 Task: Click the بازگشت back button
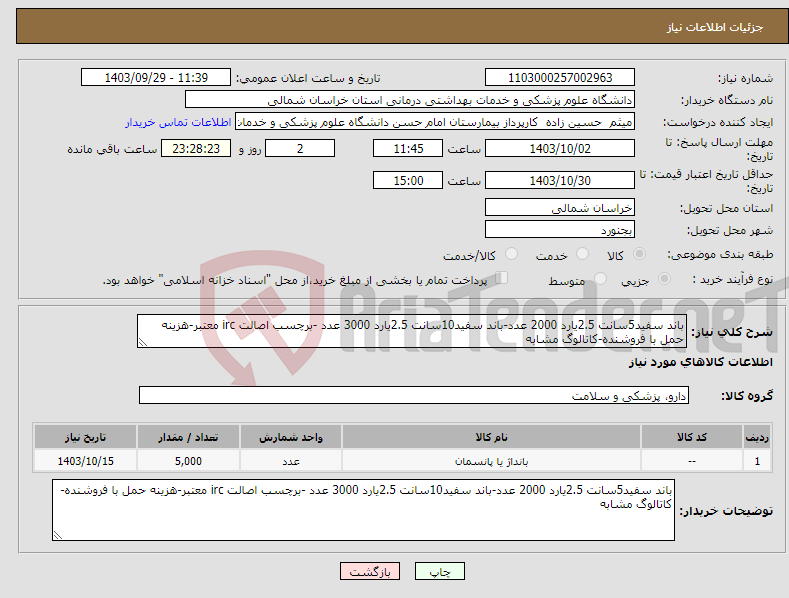click(370, 571)
